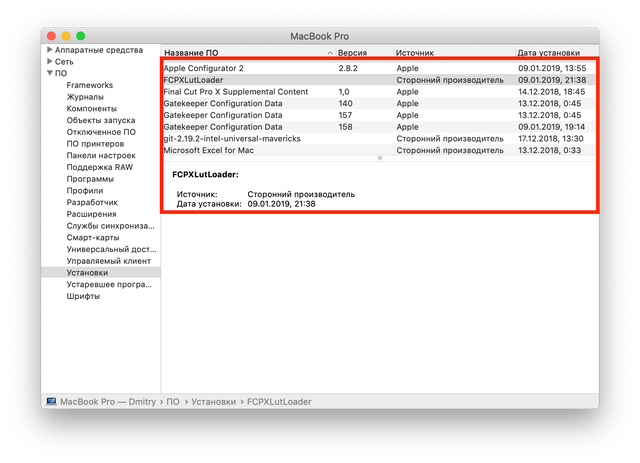Click version 2.8.2 cell
The image size is (640, 463).
pos(348,68)
